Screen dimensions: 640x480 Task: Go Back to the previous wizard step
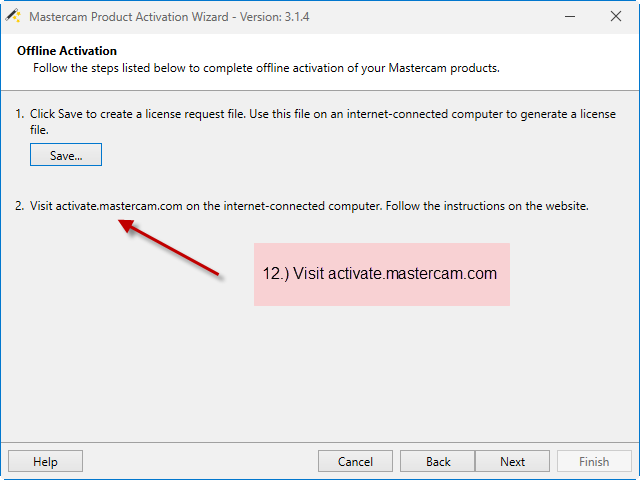pos(438,462)
